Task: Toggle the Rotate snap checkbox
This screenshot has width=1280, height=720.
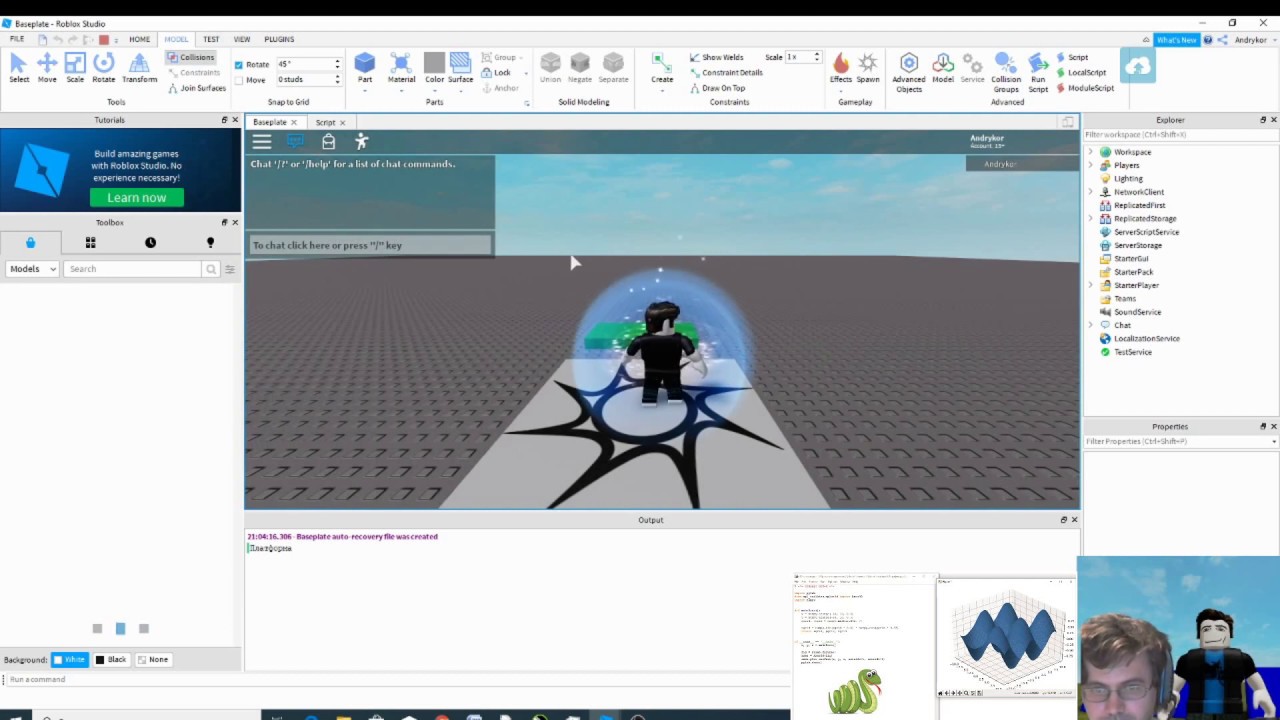Action: pyautogui.click(x=238, y=65)
